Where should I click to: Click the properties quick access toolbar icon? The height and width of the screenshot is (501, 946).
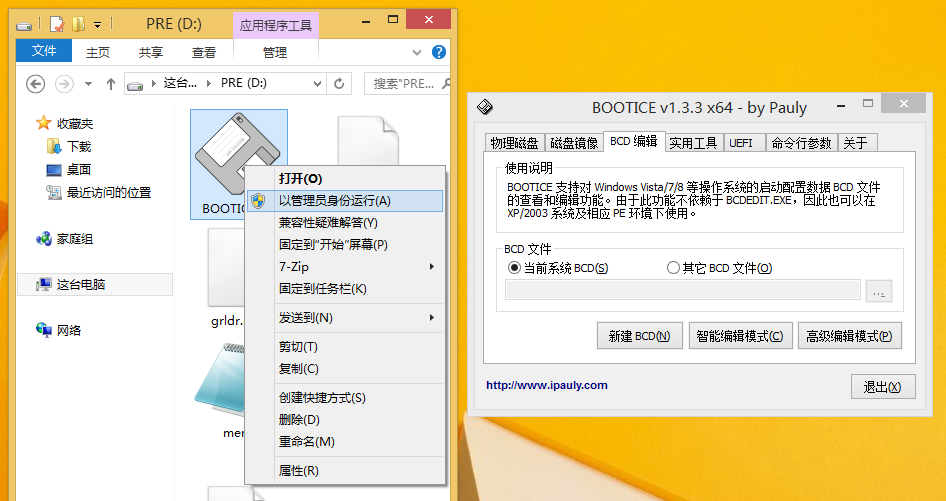click(57, 24)
